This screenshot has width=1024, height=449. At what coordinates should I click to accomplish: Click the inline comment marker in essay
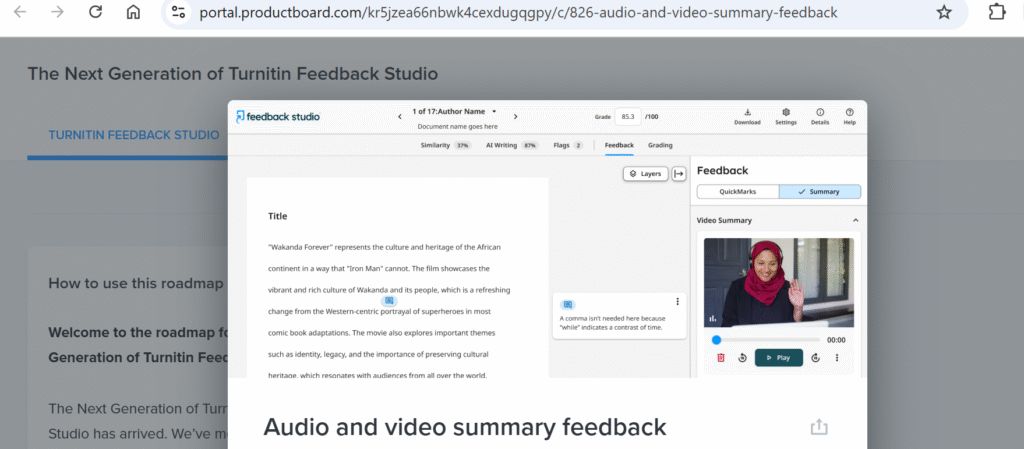(389, 301)
